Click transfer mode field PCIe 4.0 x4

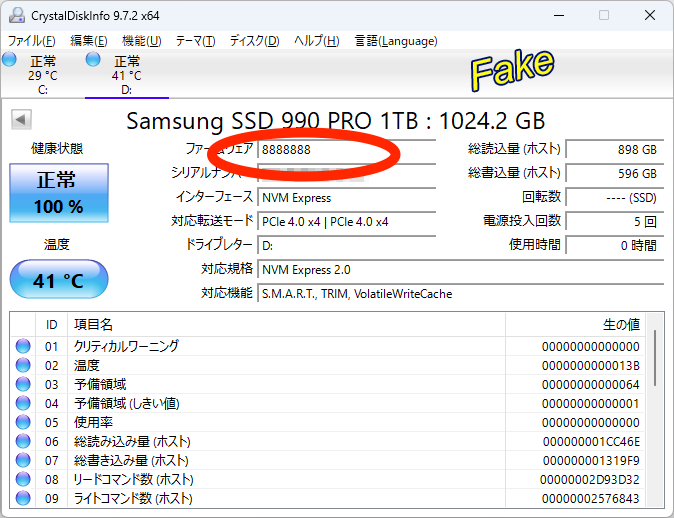click(346, 222)
